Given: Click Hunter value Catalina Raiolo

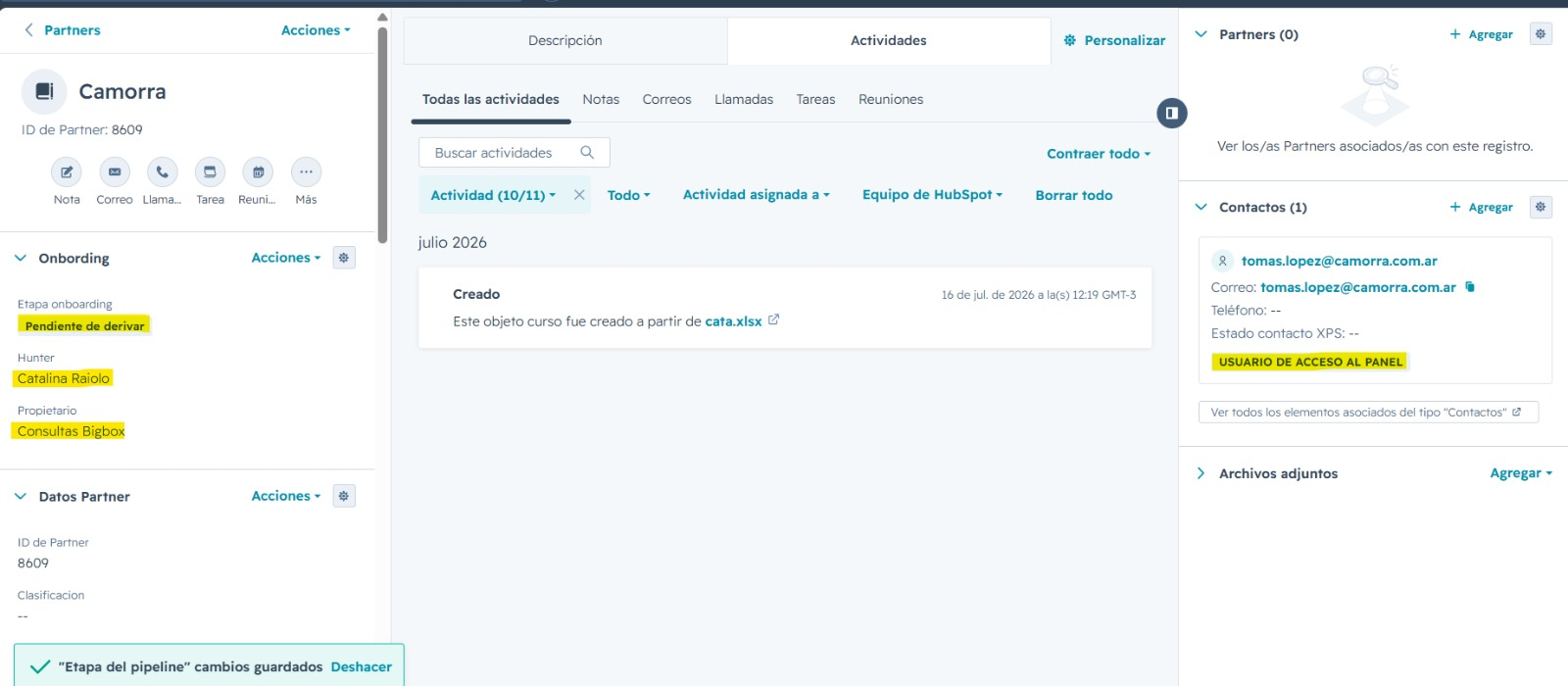Looking at the screenshot, I should pyautogui.click(x=64, y=378).
